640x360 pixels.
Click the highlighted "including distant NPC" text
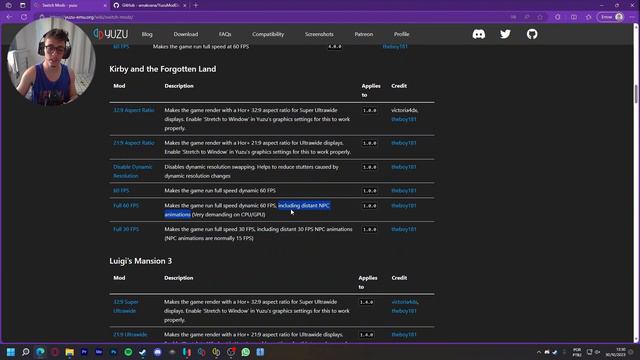coord(304,206)
